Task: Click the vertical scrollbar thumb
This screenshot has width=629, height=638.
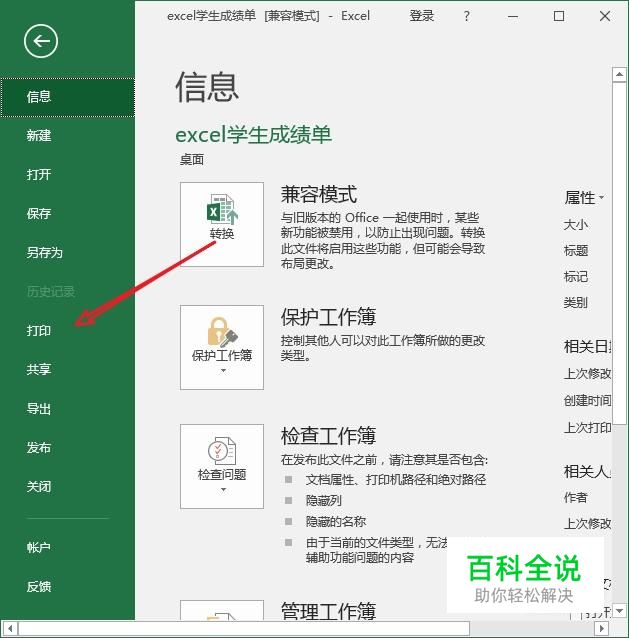Action: pos(619,254)
